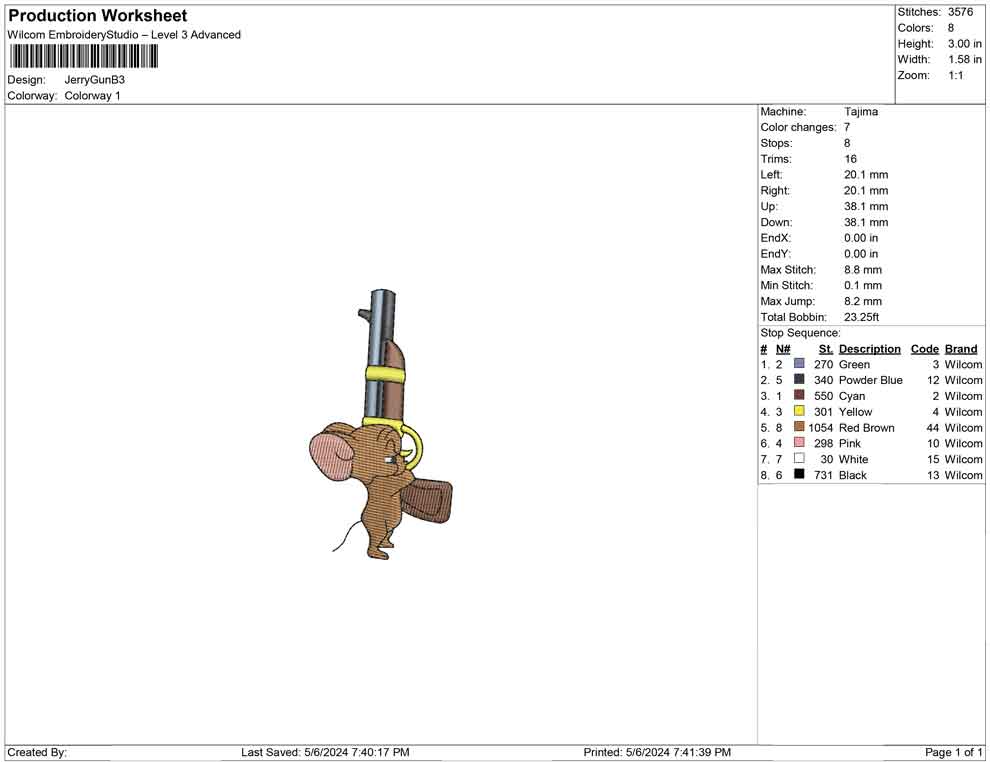Click the 'Green' description in stop sequence
This screenshot has width=990, height=762.
point(854,364)
